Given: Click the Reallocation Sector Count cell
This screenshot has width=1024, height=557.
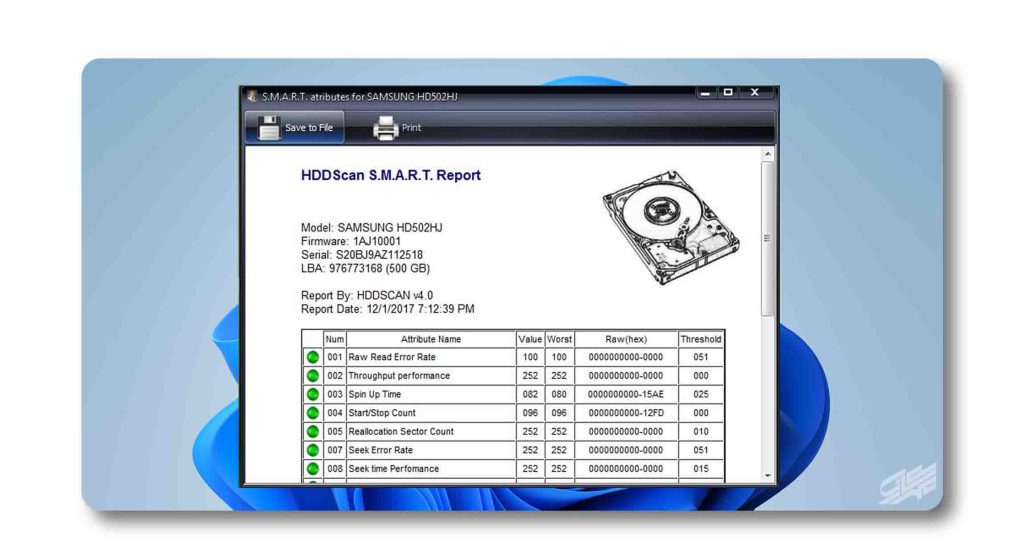Looking at the screenshot, I should [x=431, y=432].
